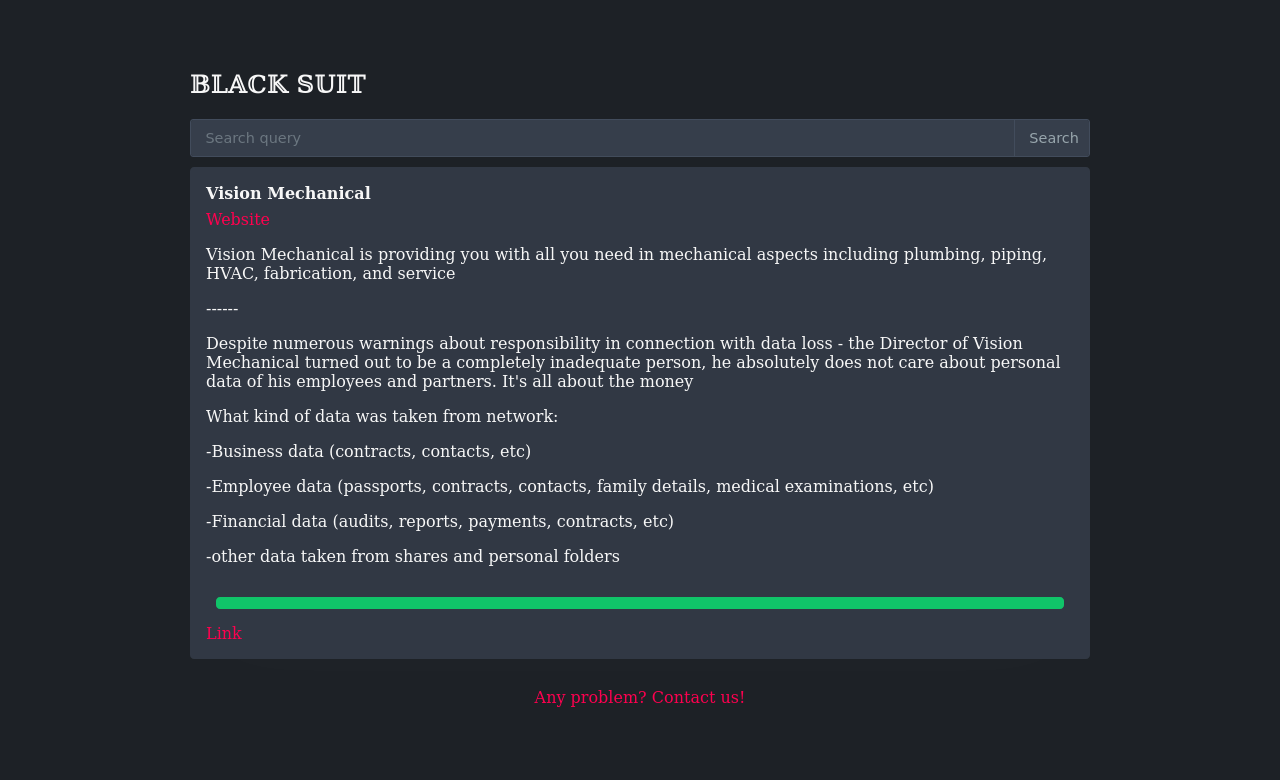This screenshot has width=1280, height=780.
Task: Click the green progress bar
Action: (640, 603)
